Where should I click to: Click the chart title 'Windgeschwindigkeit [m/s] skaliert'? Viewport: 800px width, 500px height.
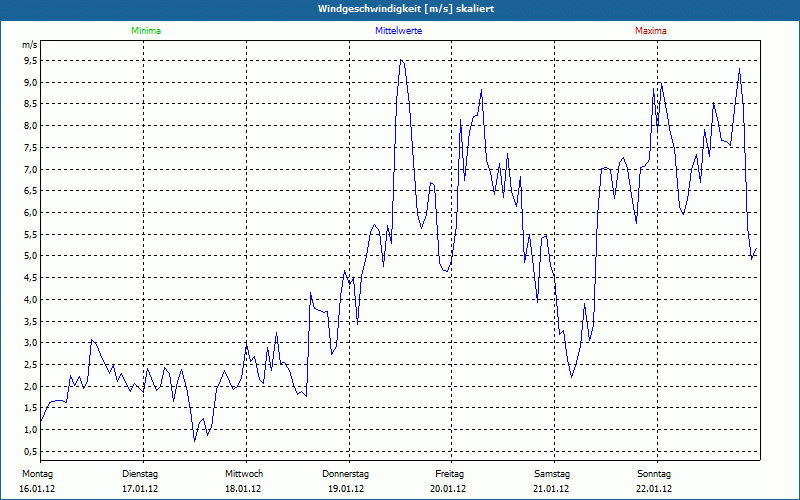pyautogui.click(x=406, y=9)
